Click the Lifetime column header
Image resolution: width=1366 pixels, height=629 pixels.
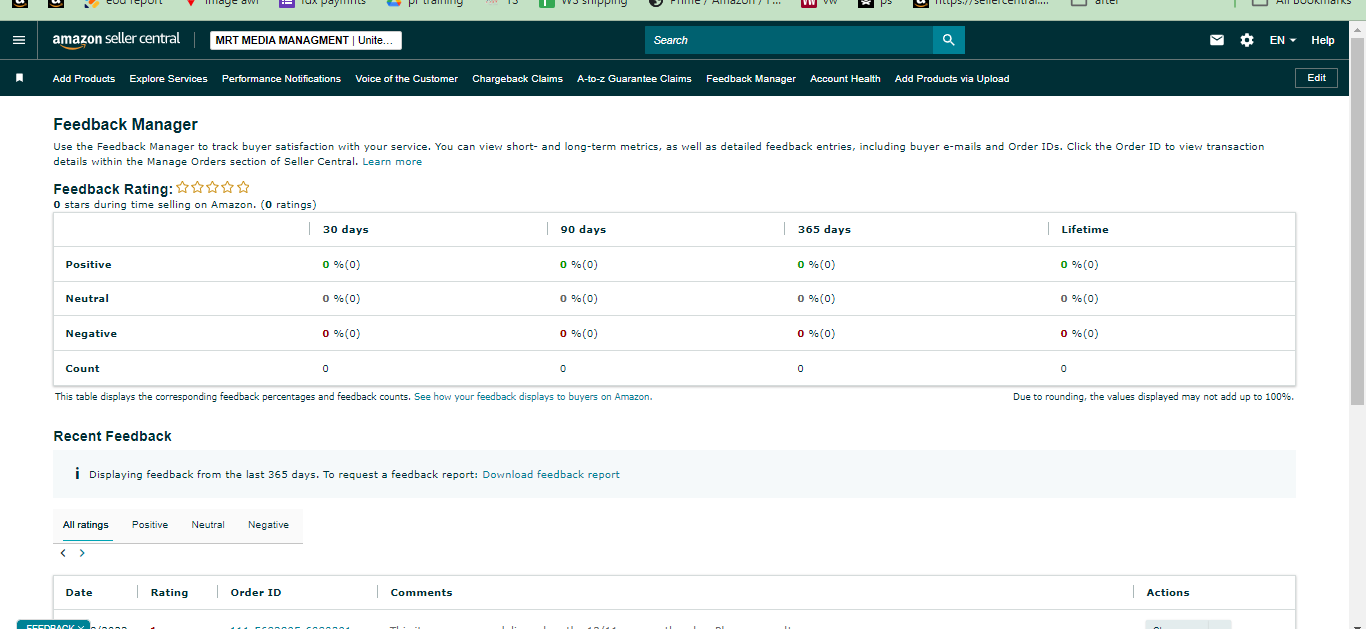[1085, 229]
